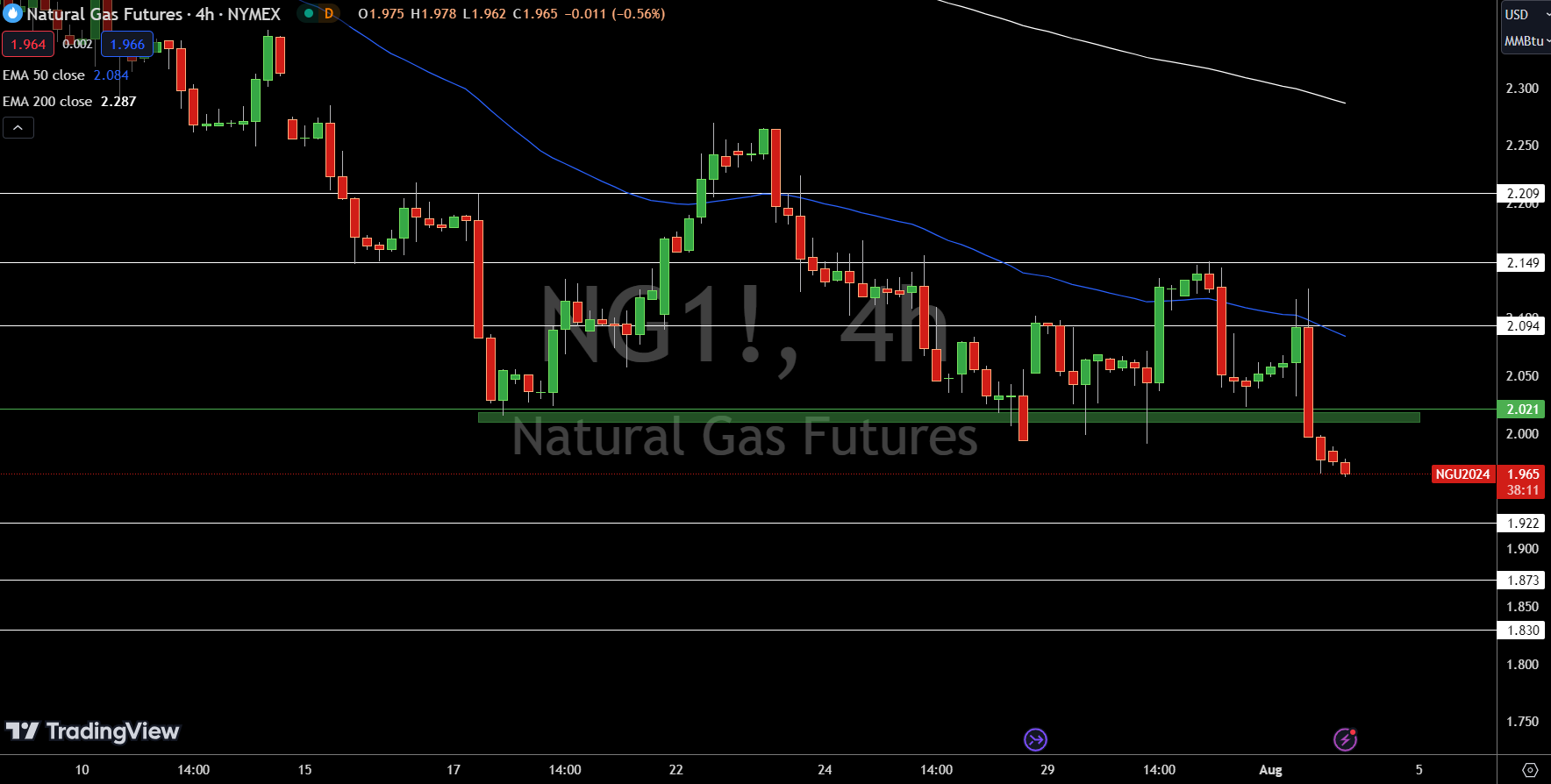Click the purple contract rollover arrow icon
This screenshot has height=784, width=1551.
click(x=1035, y=740)
